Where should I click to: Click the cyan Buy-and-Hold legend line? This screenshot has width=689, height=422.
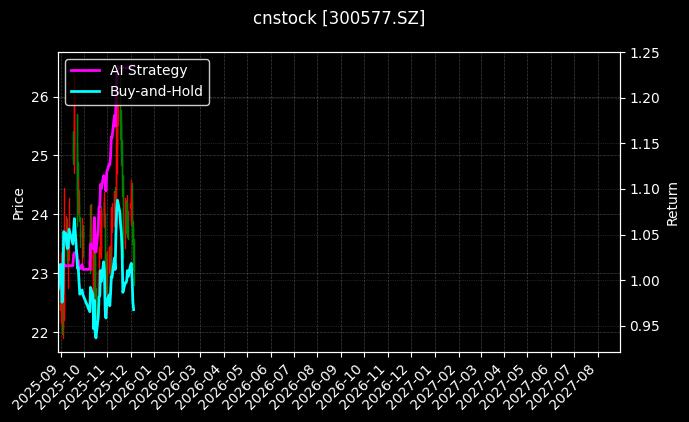(x=85, y=91)
